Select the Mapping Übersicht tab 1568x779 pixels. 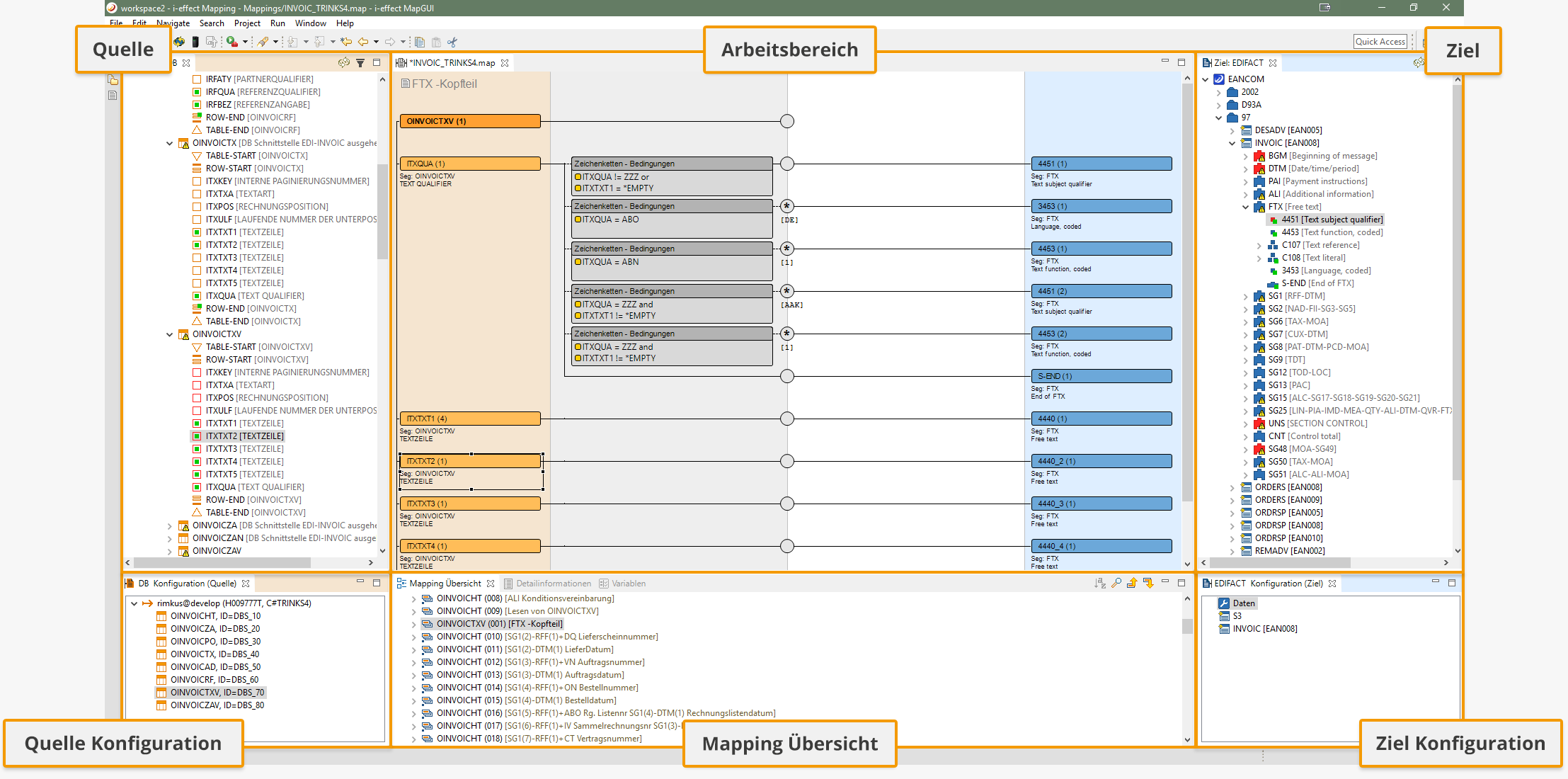coord(445,584)
